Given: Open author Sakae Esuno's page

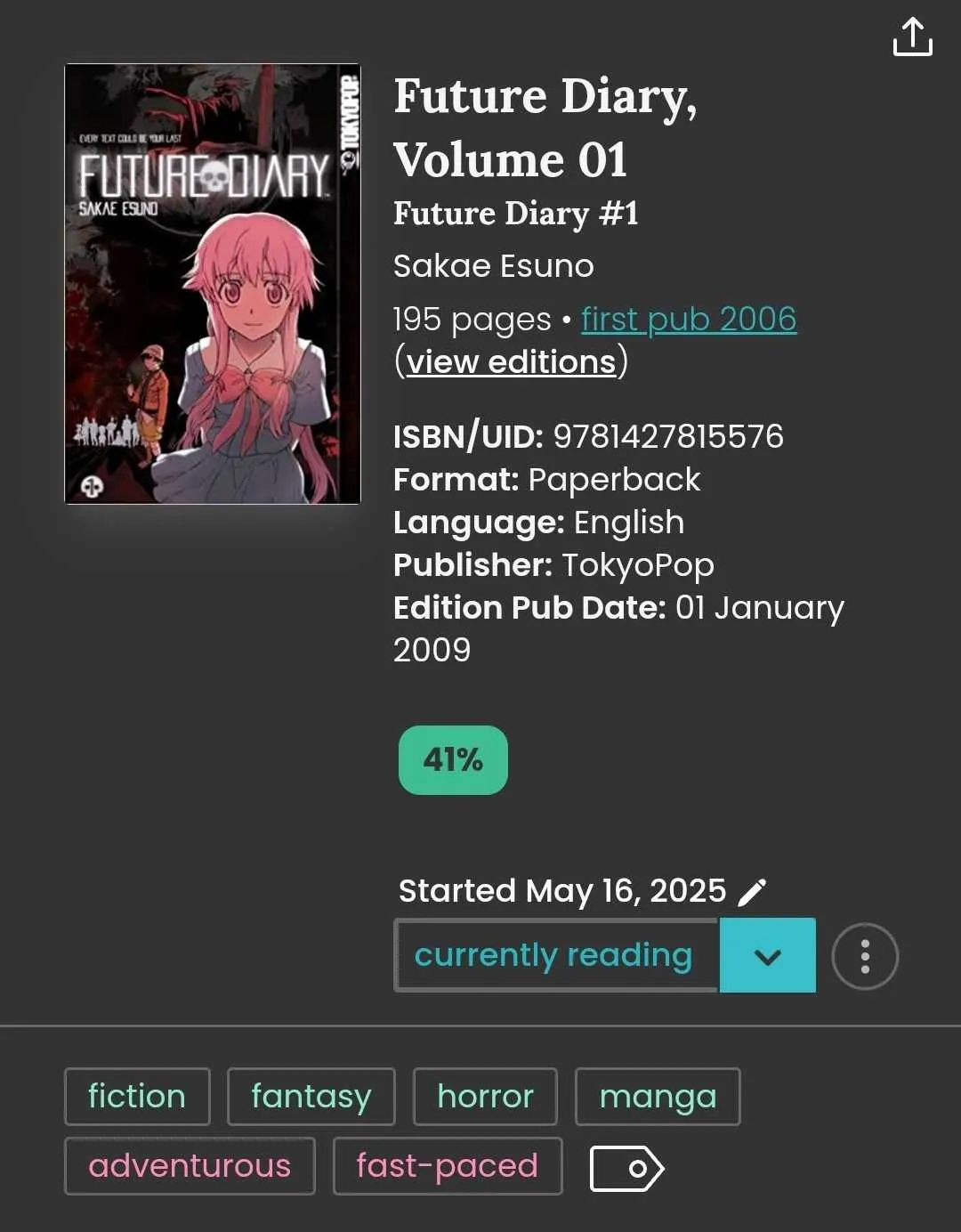Looking at the screenshot, I should (x=494, y=265).
